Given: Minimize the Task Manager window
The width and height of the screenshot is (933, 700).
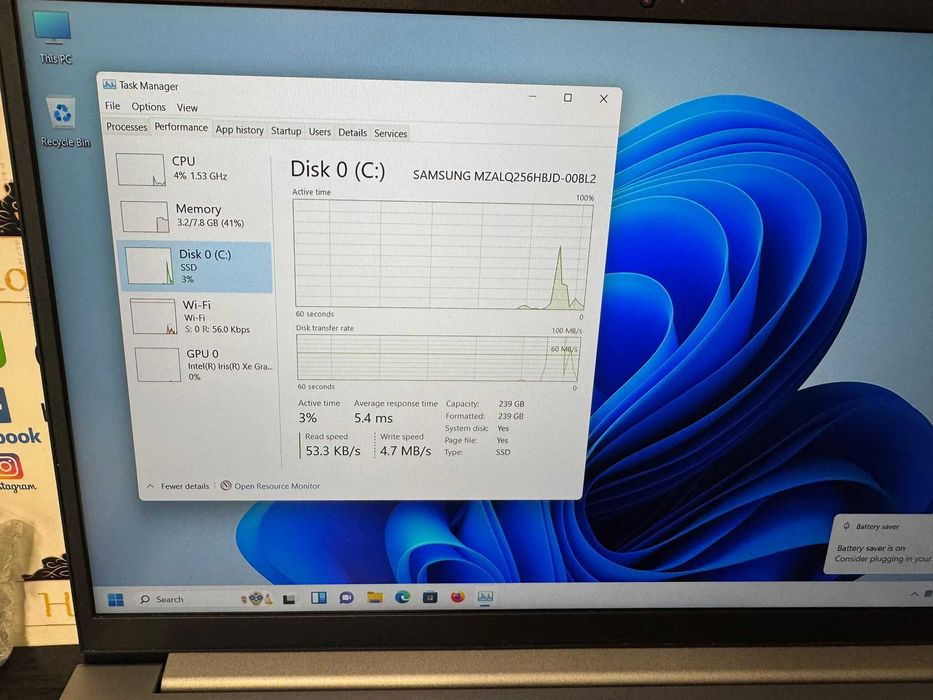Looking at the screenshot, I should (533, 96).
